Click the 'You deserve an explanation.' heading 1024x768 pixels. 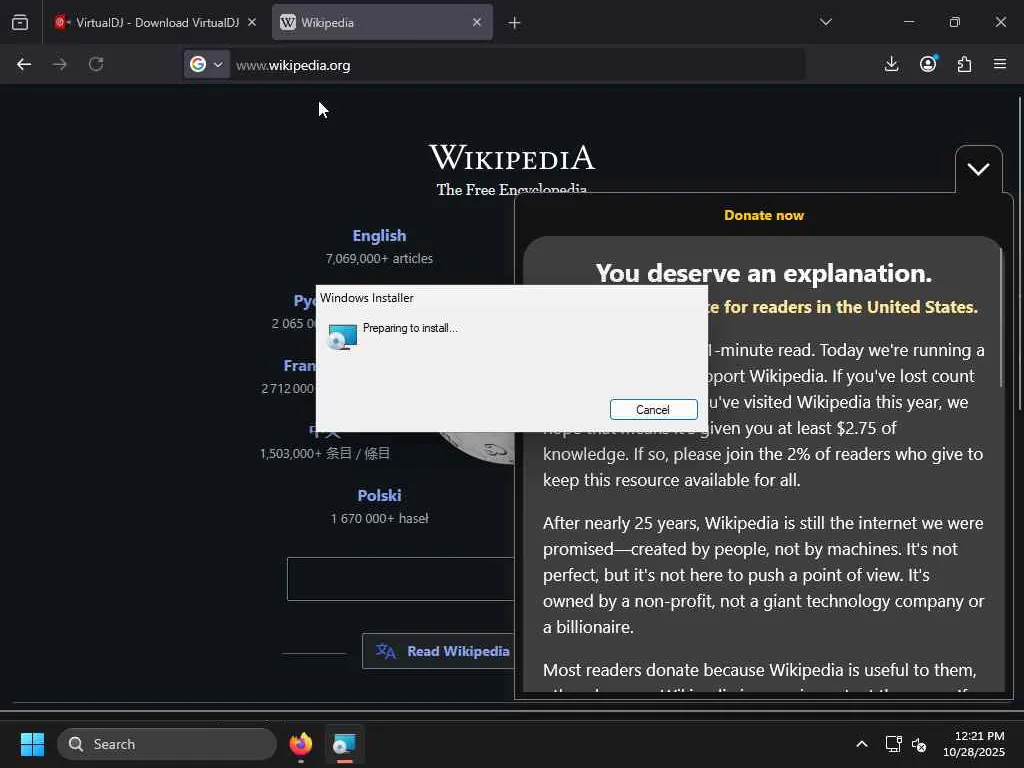(763, 274)
